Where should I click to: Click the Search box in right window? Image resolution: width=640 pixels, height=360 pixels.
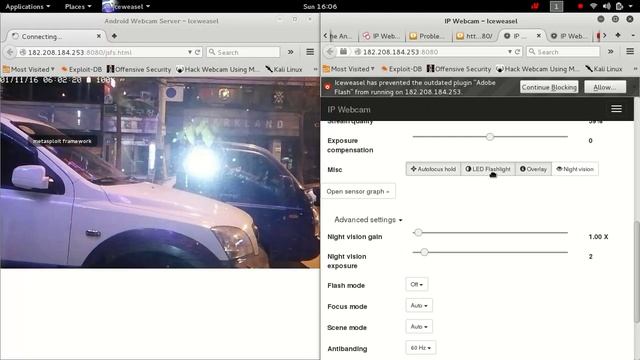[x=563, y=52]
